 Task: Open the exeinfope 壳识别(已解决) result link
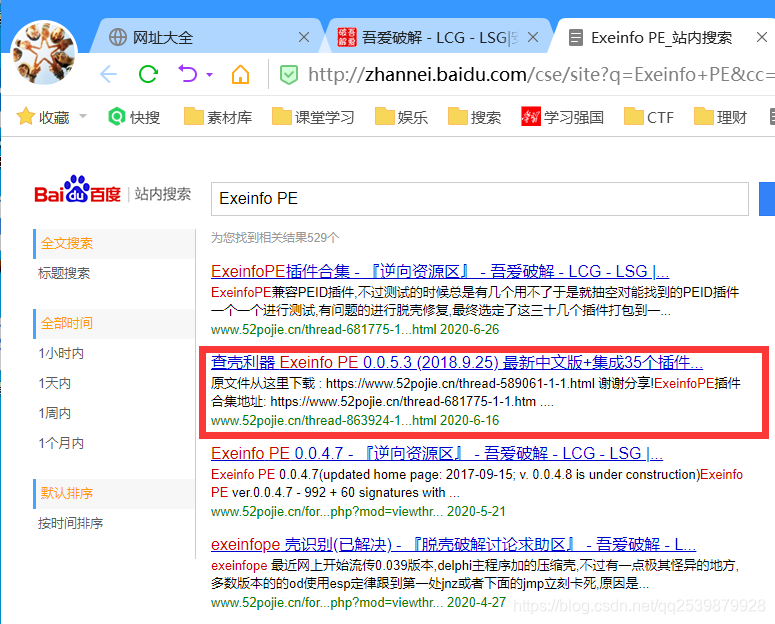(453, 544)
